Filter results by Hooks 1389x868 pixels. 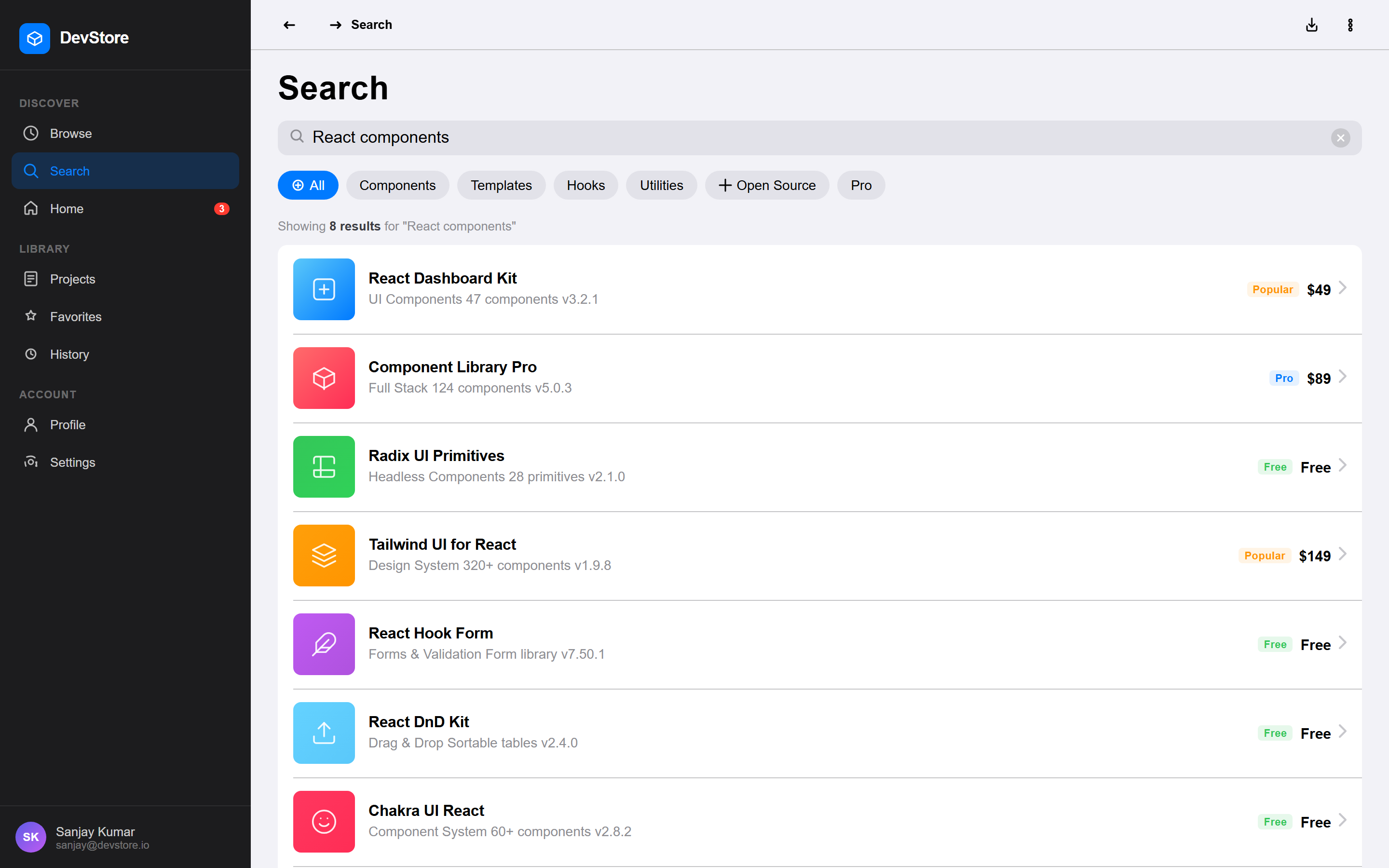tap(586, 186)
